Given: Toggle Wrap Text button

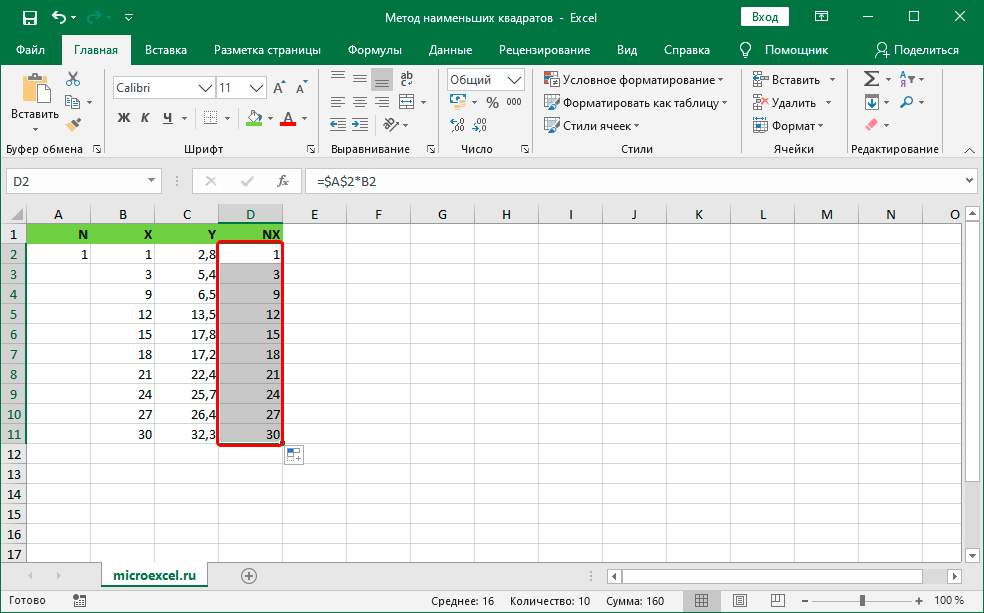Looking at the screenshot, I should (408, 79).
